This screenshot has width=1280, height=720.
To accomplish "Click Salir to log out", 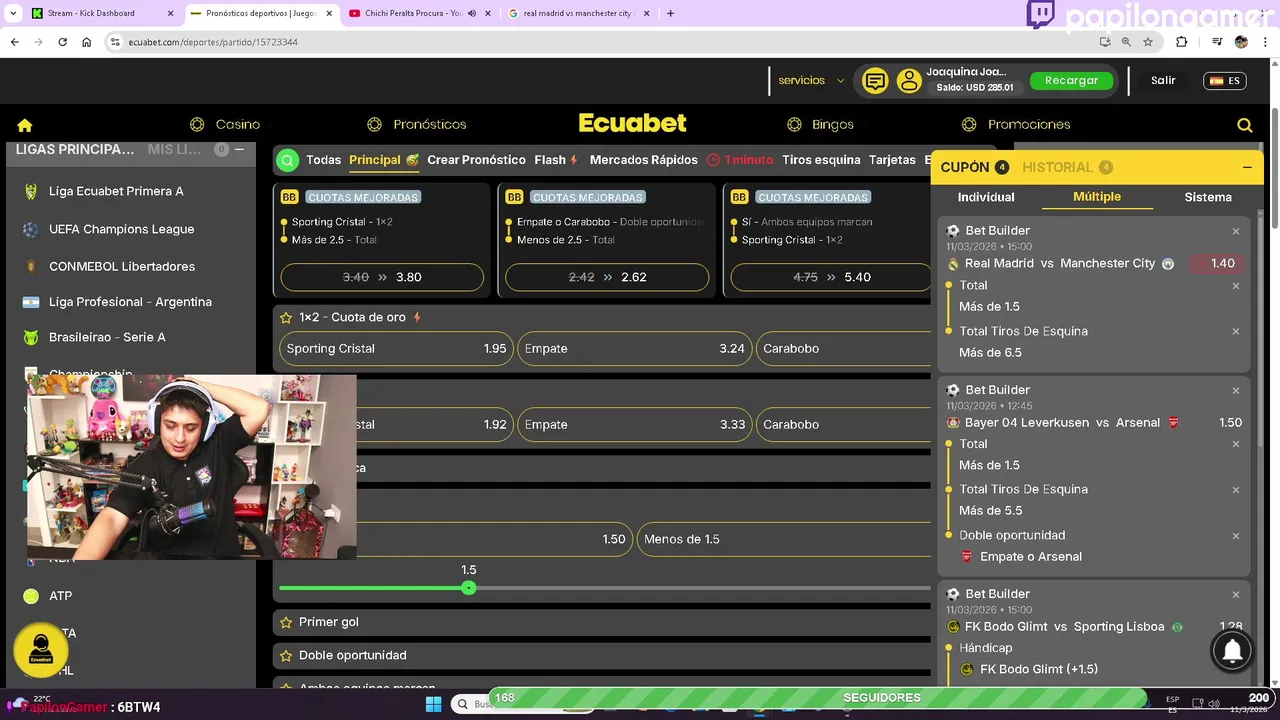I will (1163, 81).
